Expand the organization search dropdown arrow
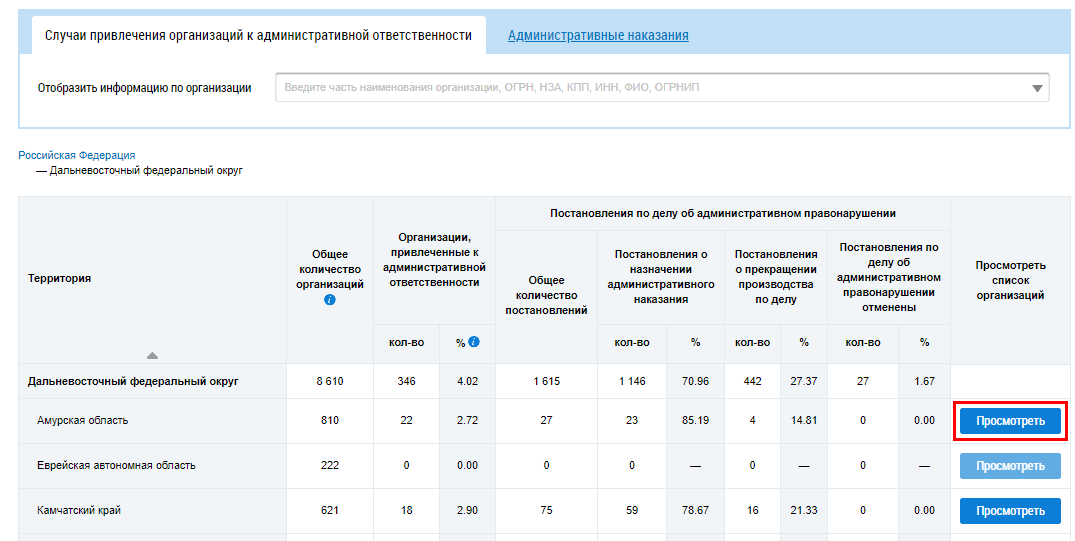 click(1037, 88)
